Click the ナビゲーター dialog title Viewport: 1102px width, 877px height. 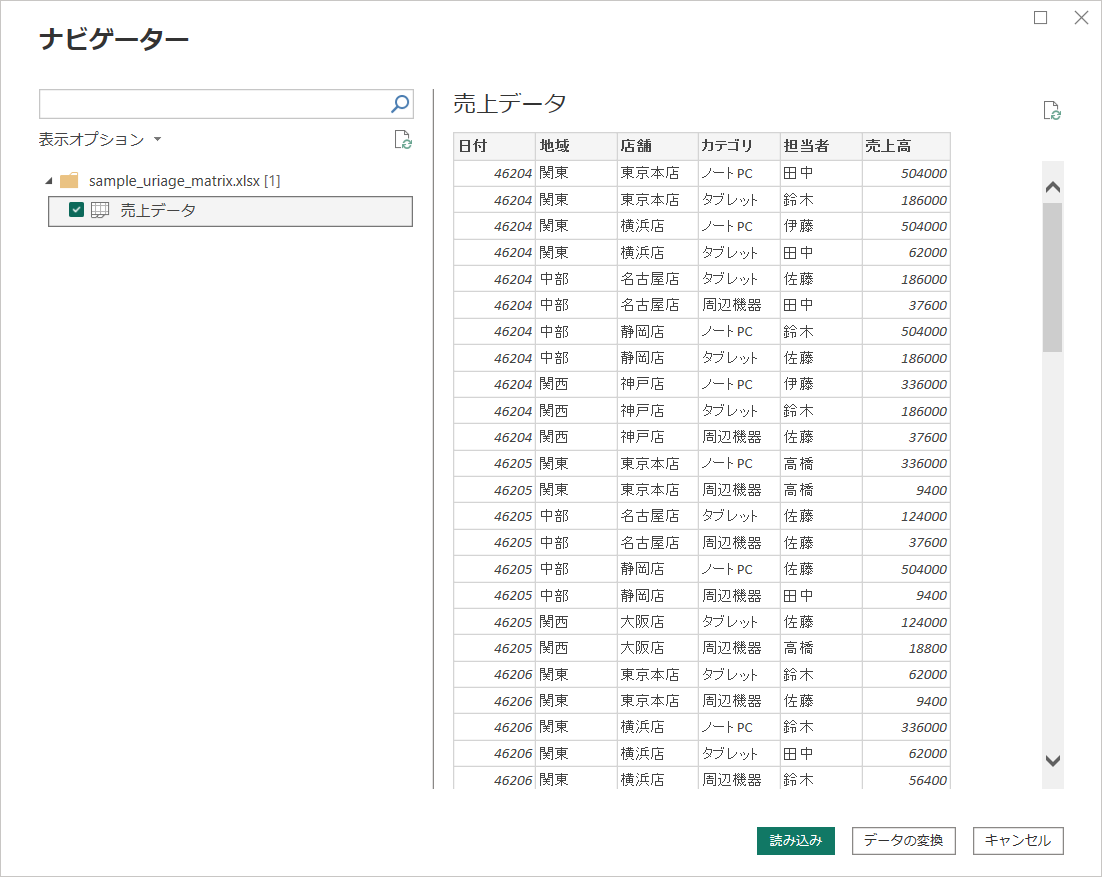point(114,39)
